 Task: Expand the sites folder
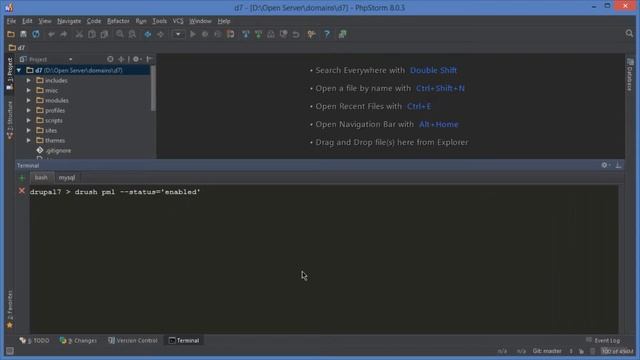click(29, 130)
